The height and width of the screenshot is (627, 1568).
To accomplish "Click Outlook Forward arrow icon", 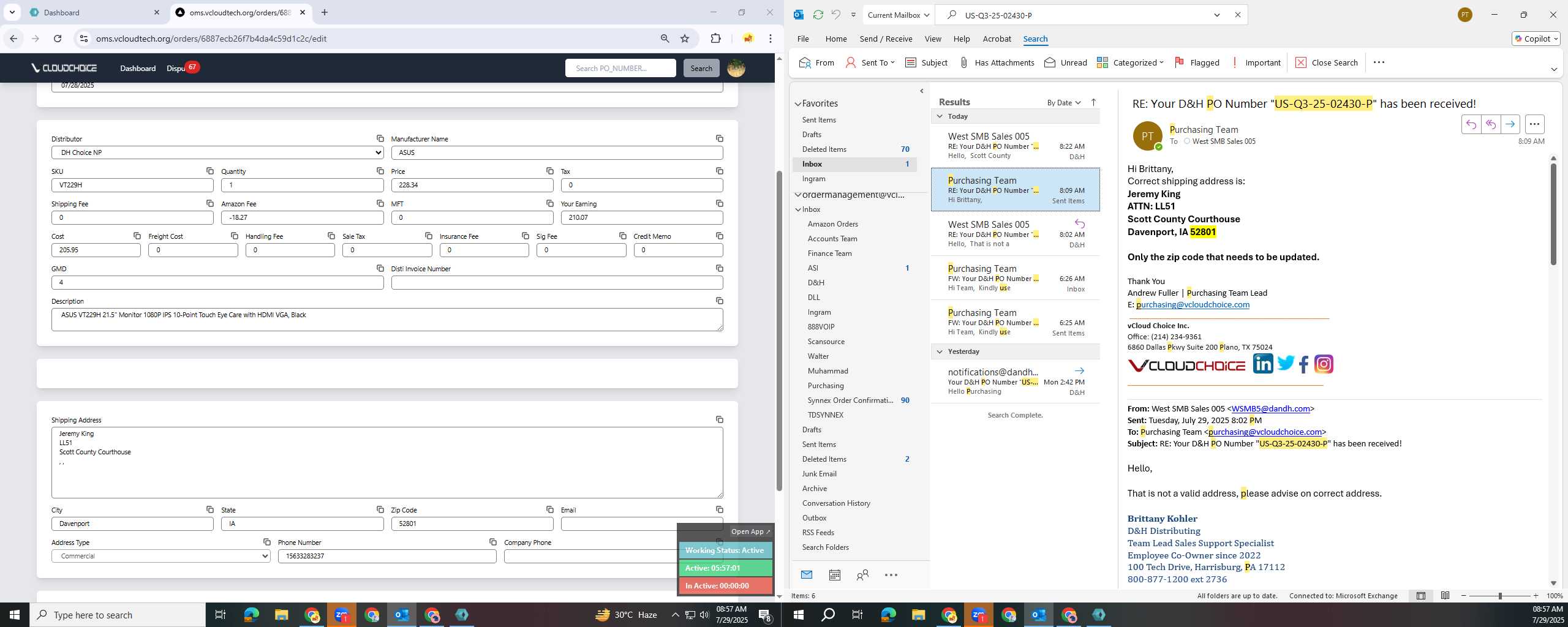I will pos(1510,124).
